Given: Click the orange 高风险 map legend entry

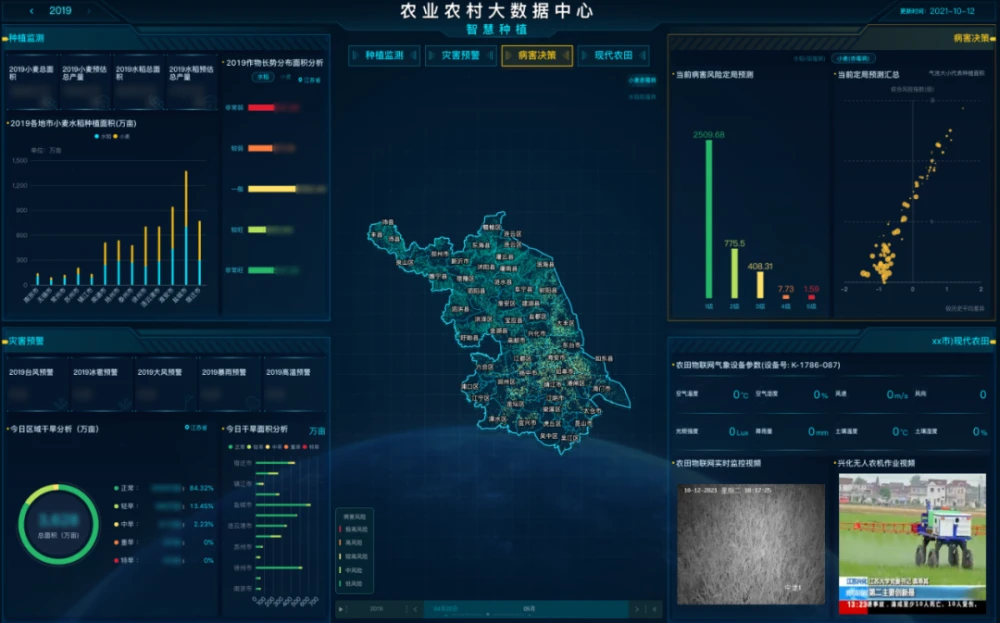Looking at the screenshot, I should tap(351, 543).
